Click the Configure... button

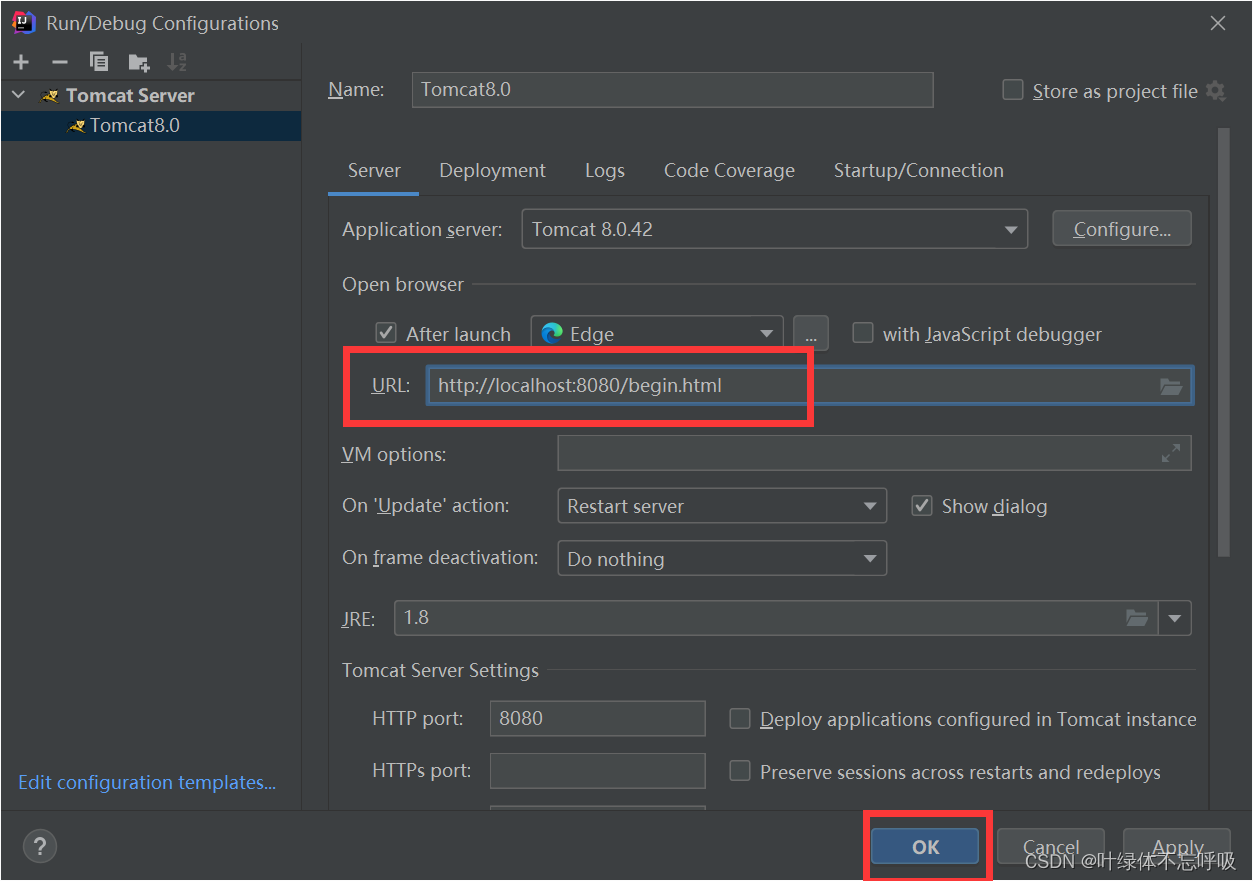tap(1122, 229)
